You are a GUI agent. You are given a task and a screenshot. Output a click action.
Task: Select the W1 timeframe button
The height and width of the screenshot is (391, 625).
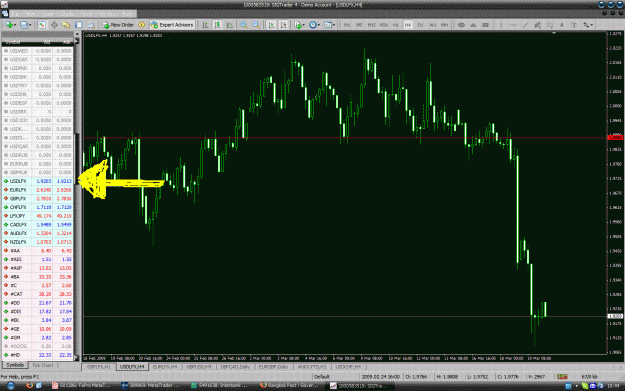point(432,25)
